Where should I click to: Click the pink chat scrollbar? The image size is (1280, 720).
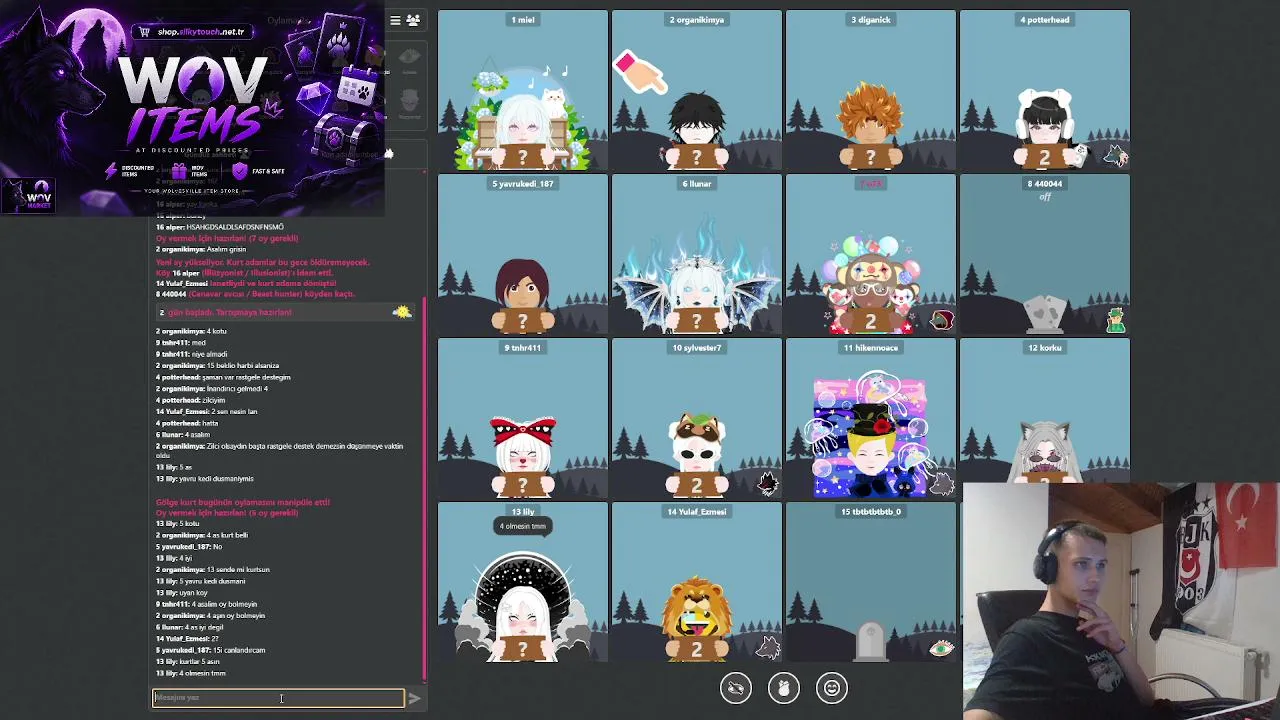[425, 490]
